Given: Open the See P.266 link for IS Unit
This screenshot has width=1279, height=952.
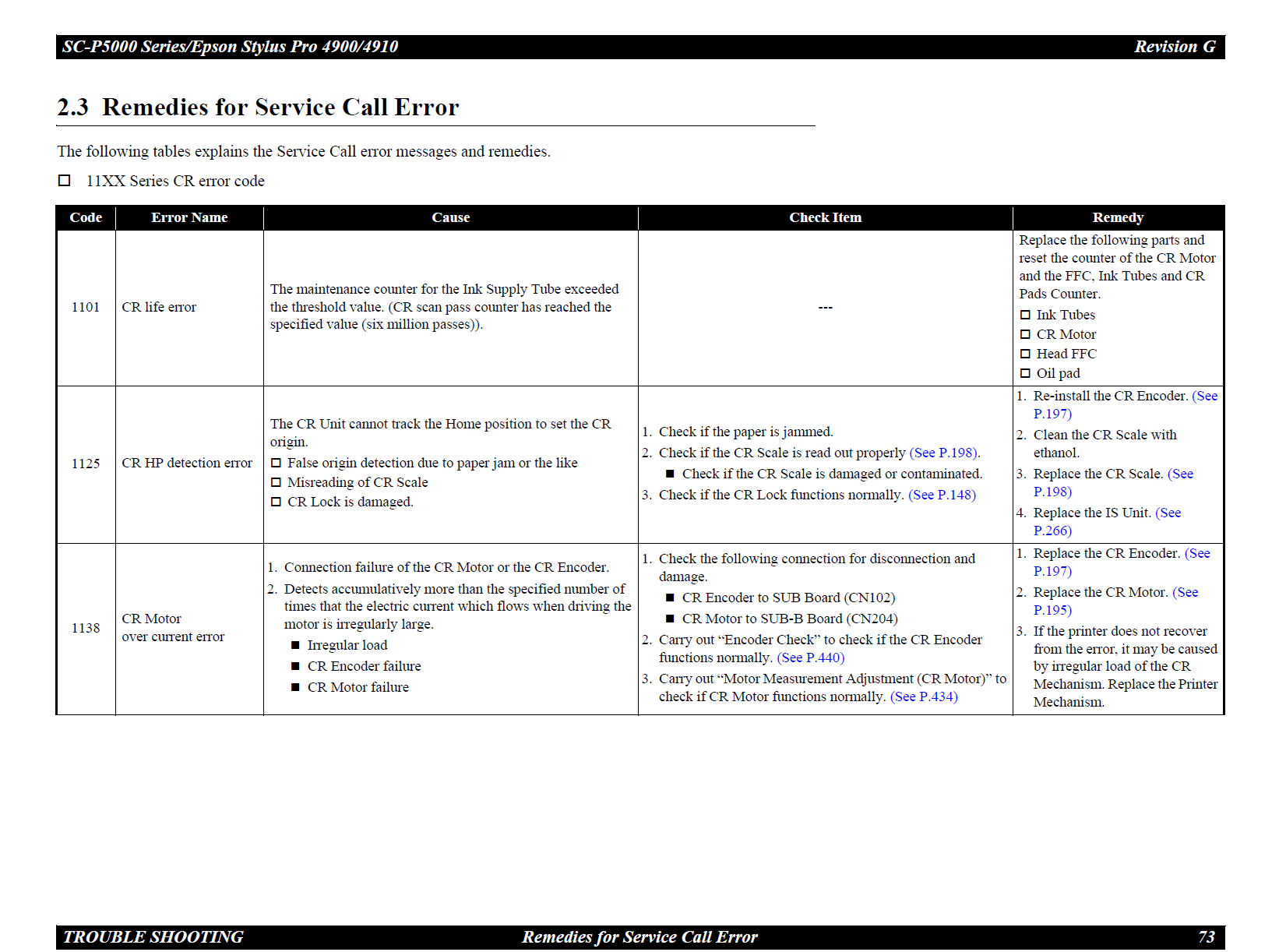Looking at the screenshot, I should [x=1052, y=531].
